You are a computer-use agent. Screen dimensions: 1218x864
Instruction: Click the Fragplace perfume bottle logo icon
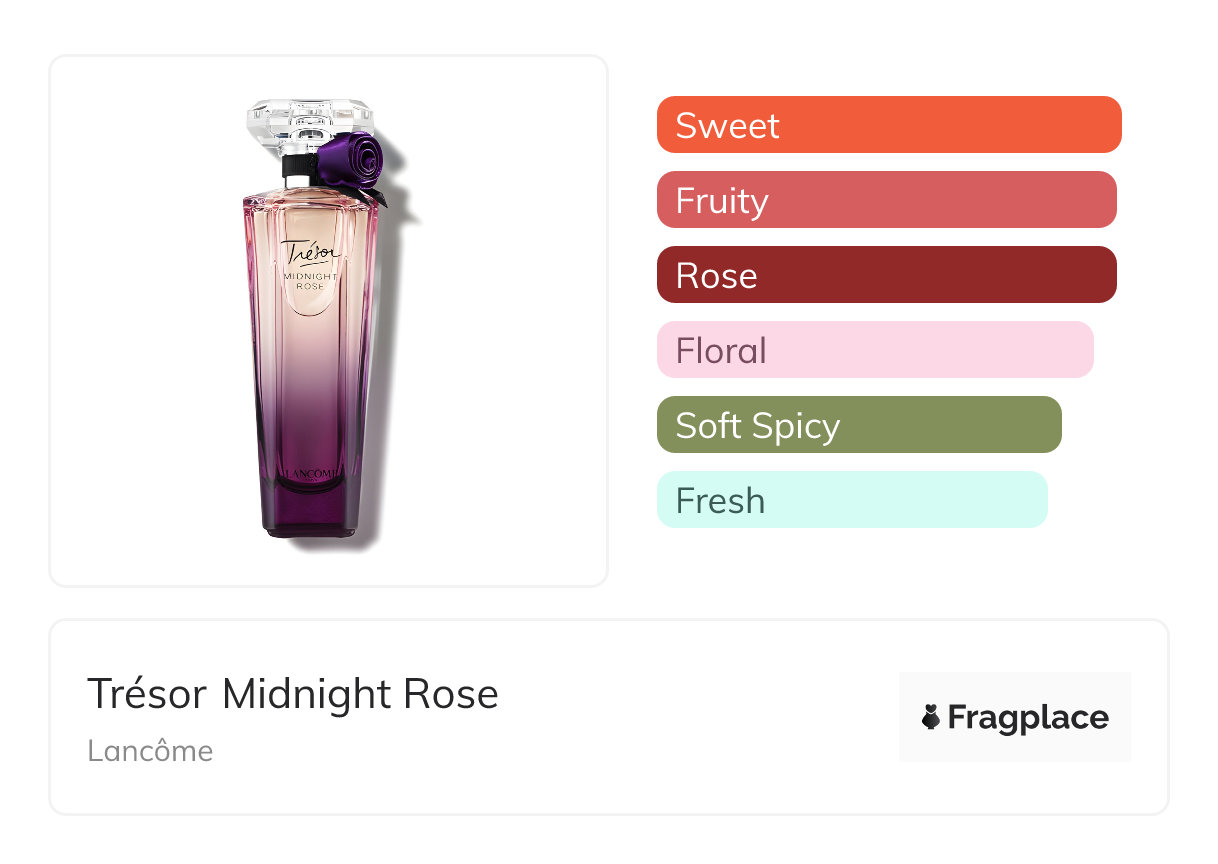point(931,717)
